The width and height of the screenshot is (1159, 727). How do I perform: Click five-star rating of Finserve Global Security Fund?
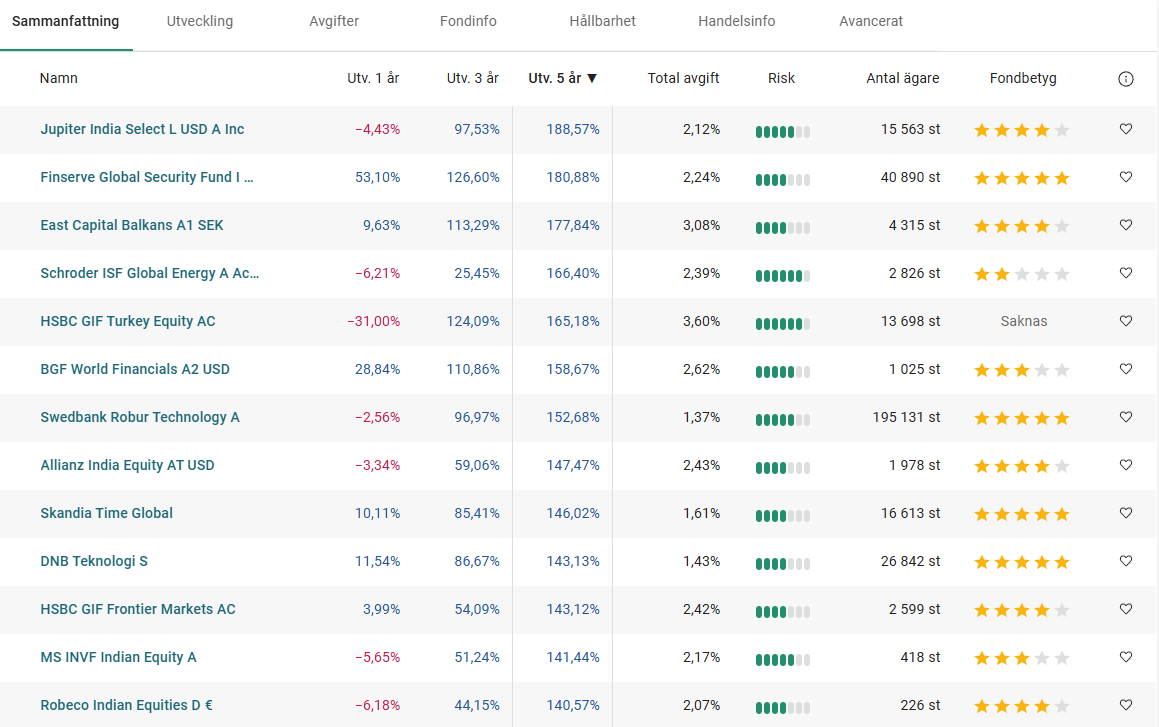(1022, 178)
